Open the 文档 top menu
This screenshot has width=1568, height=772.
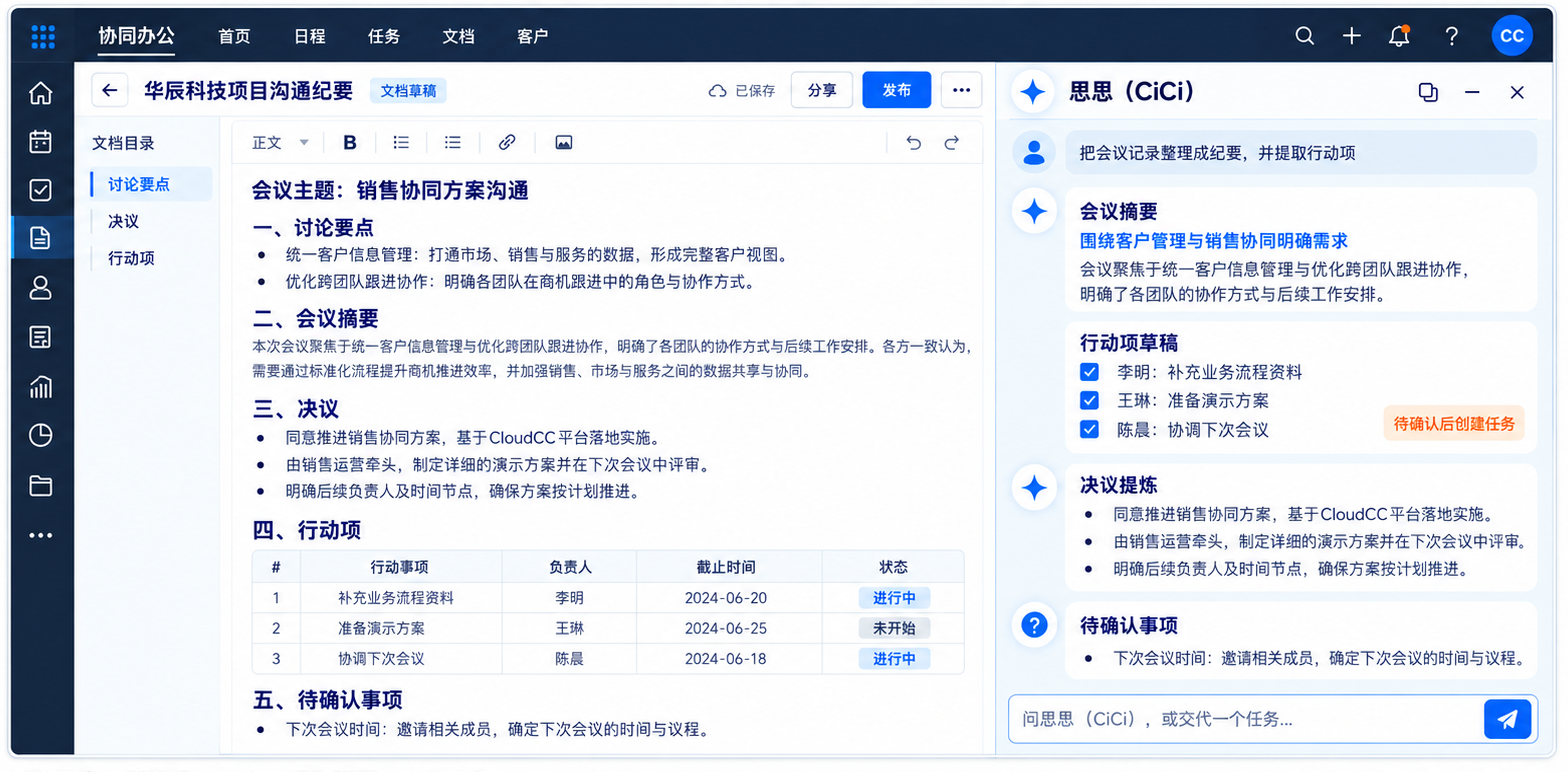tap(458, 36)
